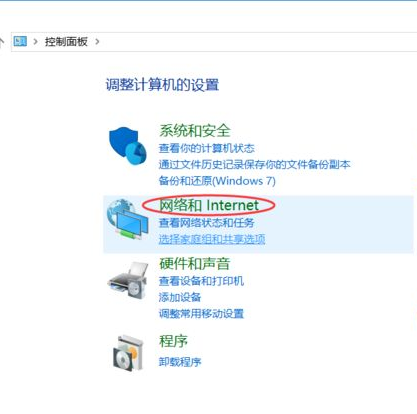Click the Control Panel icon in address bar
417x414 pixels.
[x=20, y=41]
